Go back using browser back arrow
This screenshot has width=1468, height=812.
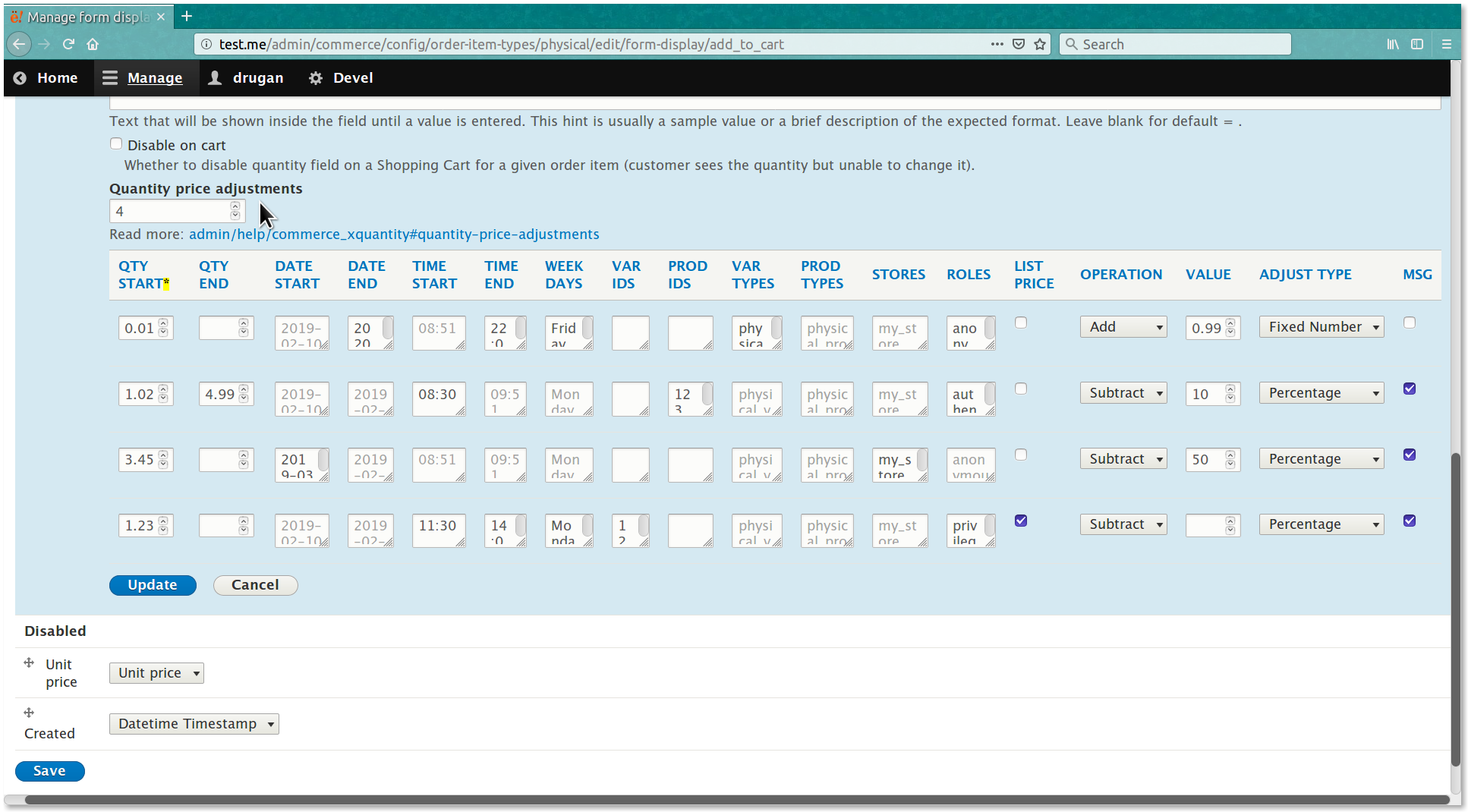[x=19, y=44]
